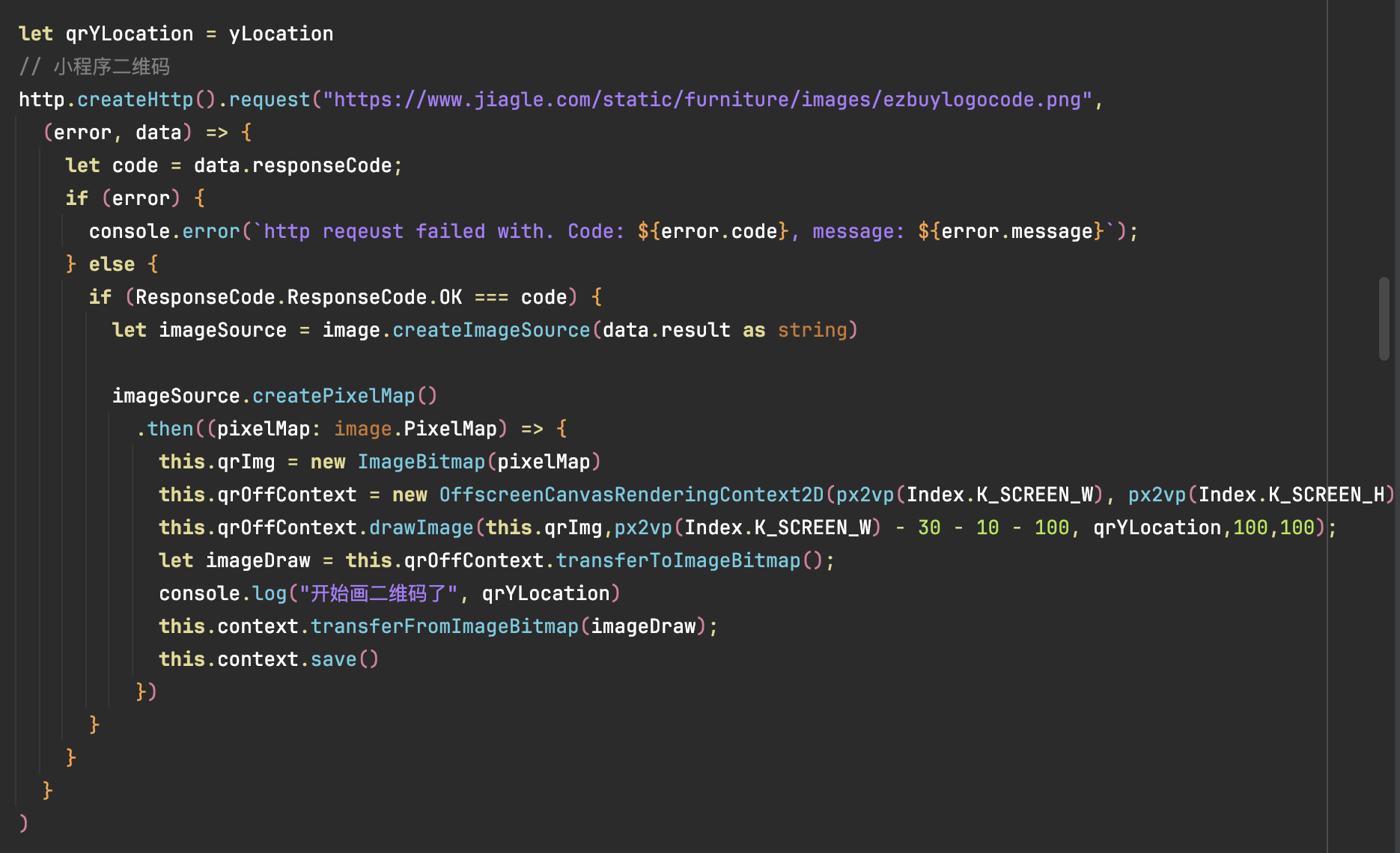1400x853 pixels.
Task: Place cursor on the Chinese comment 小程序二维码
Action: 112,67
